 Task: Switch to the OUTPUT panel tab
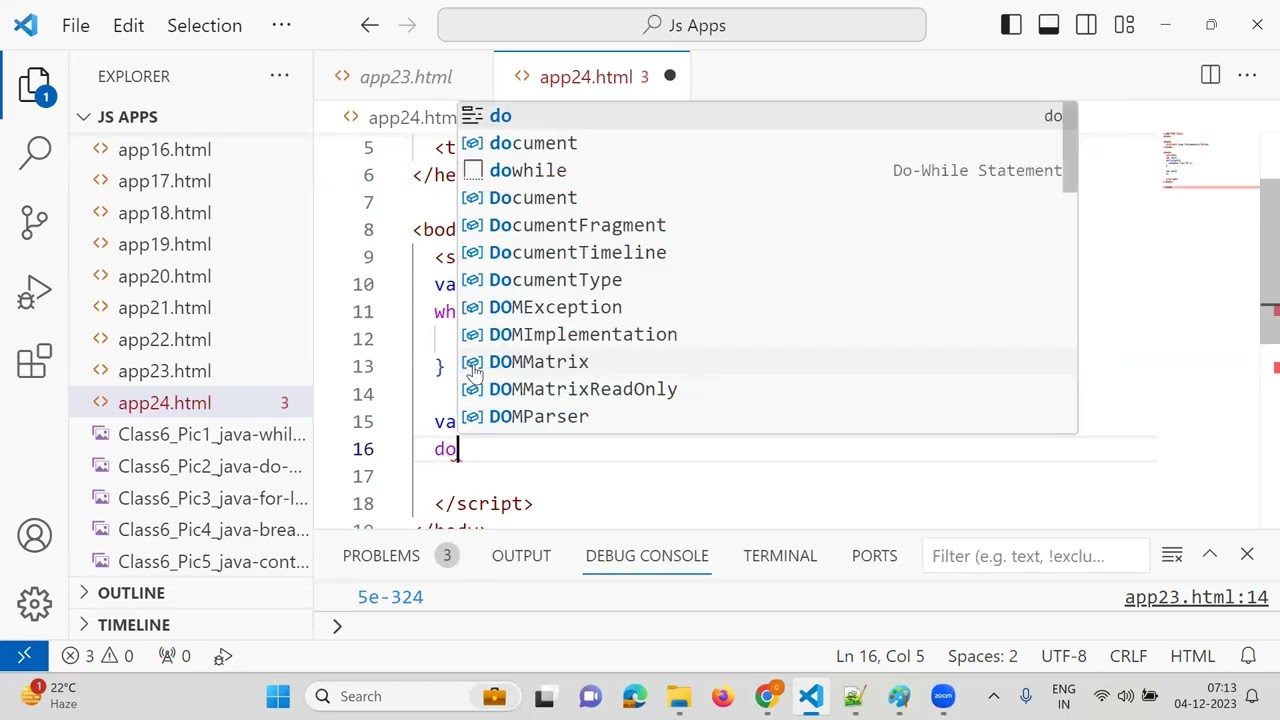tap(521, 556)
